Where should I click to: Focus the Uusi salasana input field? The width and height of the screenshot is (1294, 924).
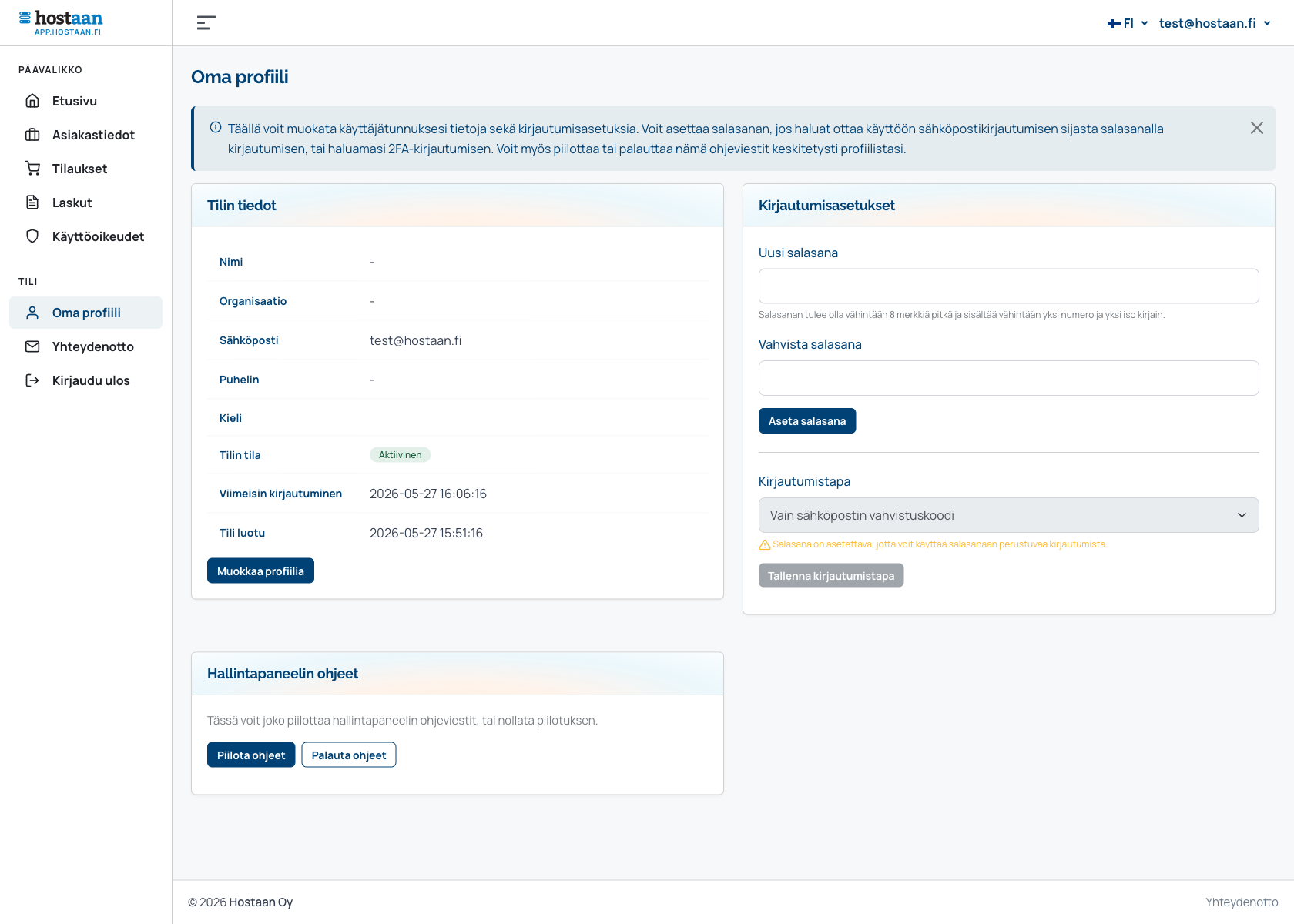[x=1008, y=286]
